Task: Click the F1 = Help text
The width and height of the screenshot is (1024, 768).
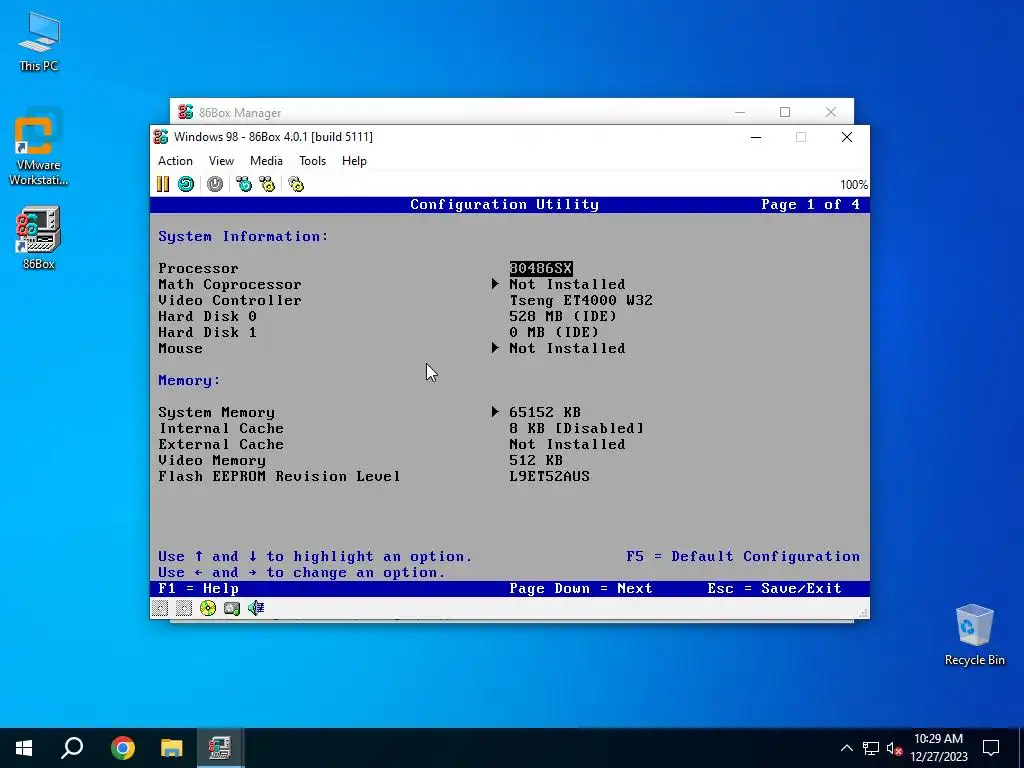Action: [199, 588]
